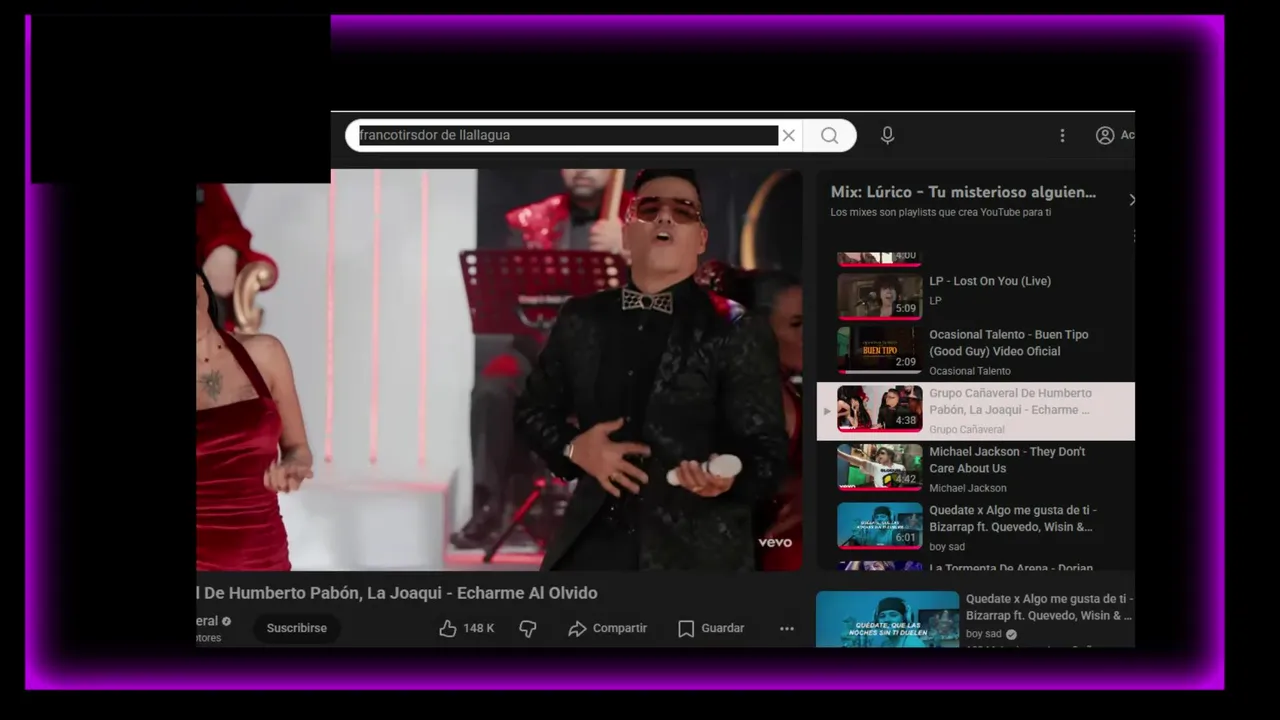Image resolution: width=1280 pixels, height=720 pixels.
Task: Click the Michael Jackson channel name in playlist
Action: [968, 488]
